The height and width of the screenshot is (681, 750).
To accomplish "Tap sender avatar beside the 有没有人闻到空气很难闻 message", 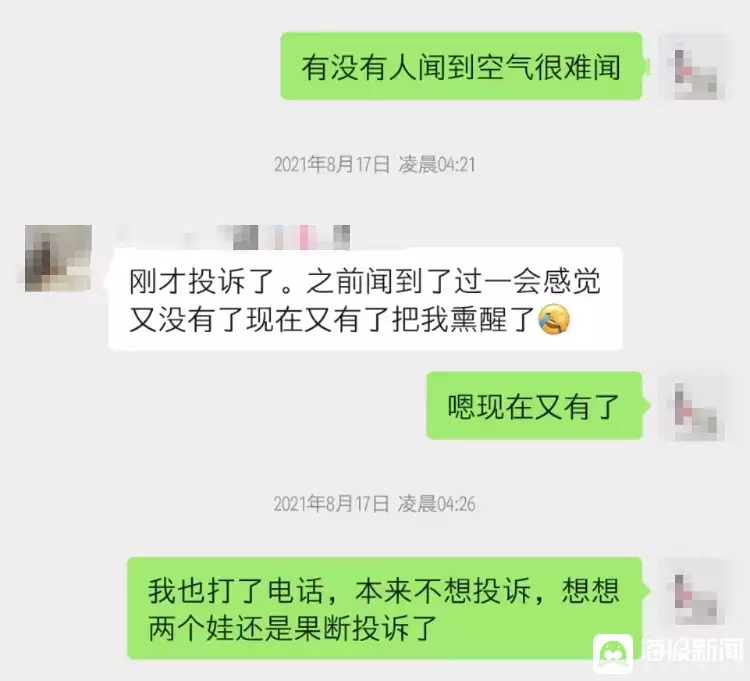I will tap(694, 67).
